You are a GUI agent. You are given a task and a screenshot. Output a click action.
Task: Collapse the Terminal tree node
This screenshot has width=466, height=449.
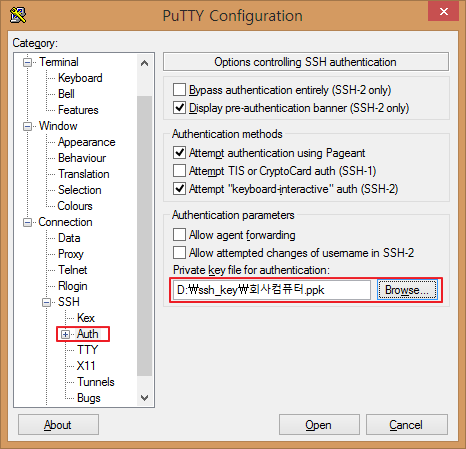[x=27, y=62]
